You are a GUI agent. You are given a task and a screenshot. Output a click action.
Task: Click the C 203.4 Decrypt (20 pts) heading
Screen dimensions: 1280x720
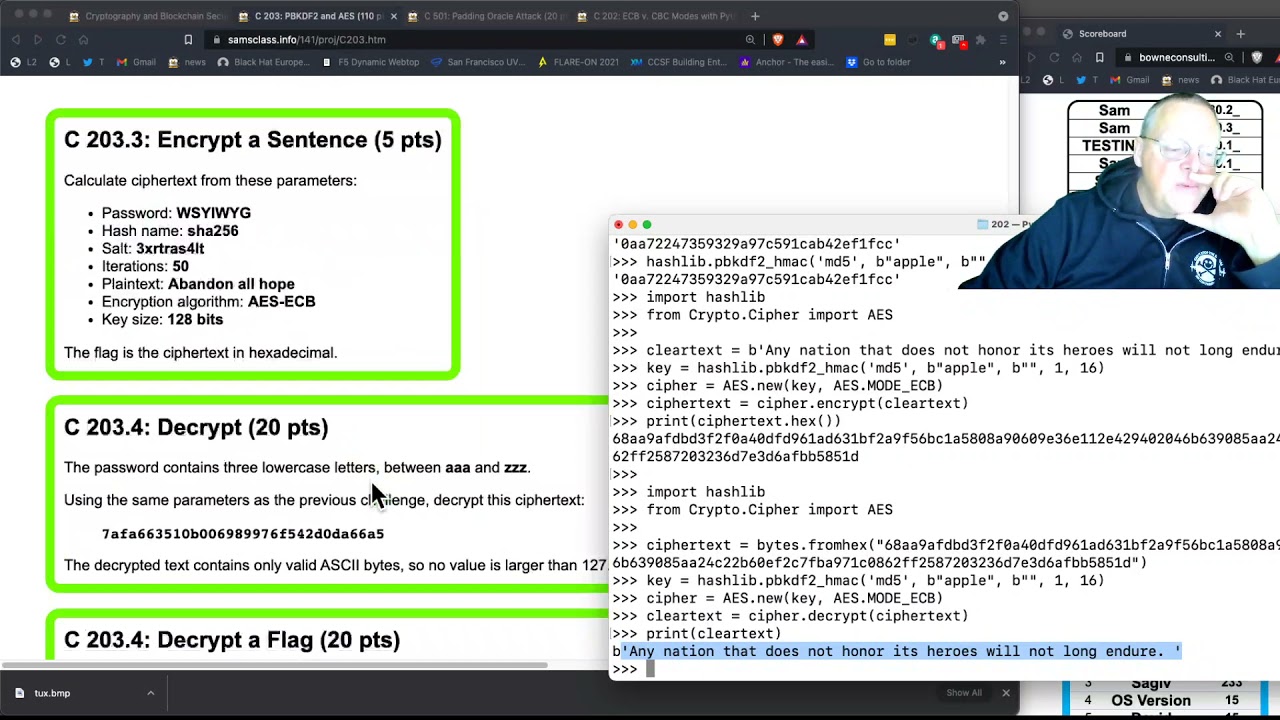(196, 428)
